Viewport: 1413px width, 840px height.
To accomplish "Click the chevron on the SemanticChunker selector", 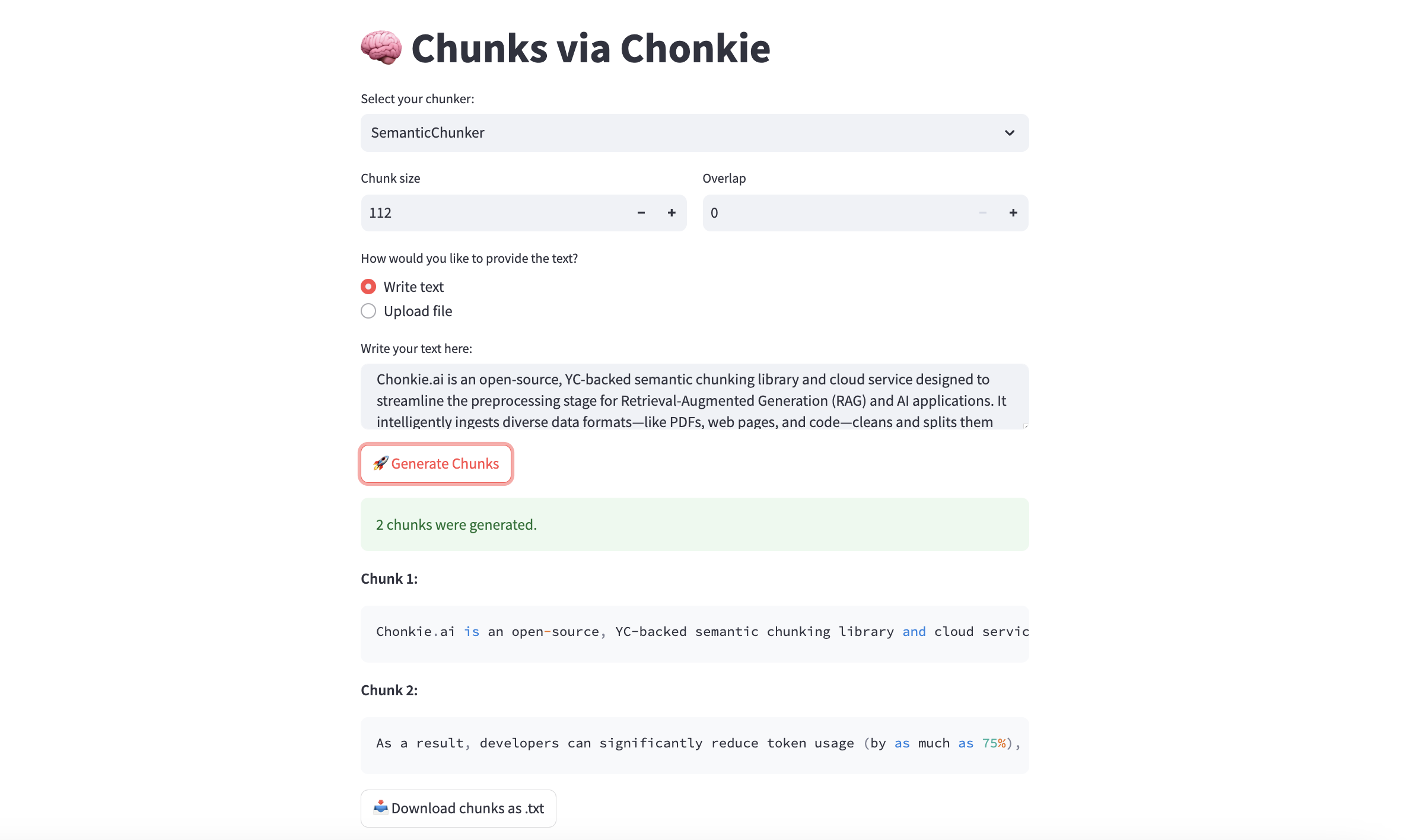I will [1009, 133].
